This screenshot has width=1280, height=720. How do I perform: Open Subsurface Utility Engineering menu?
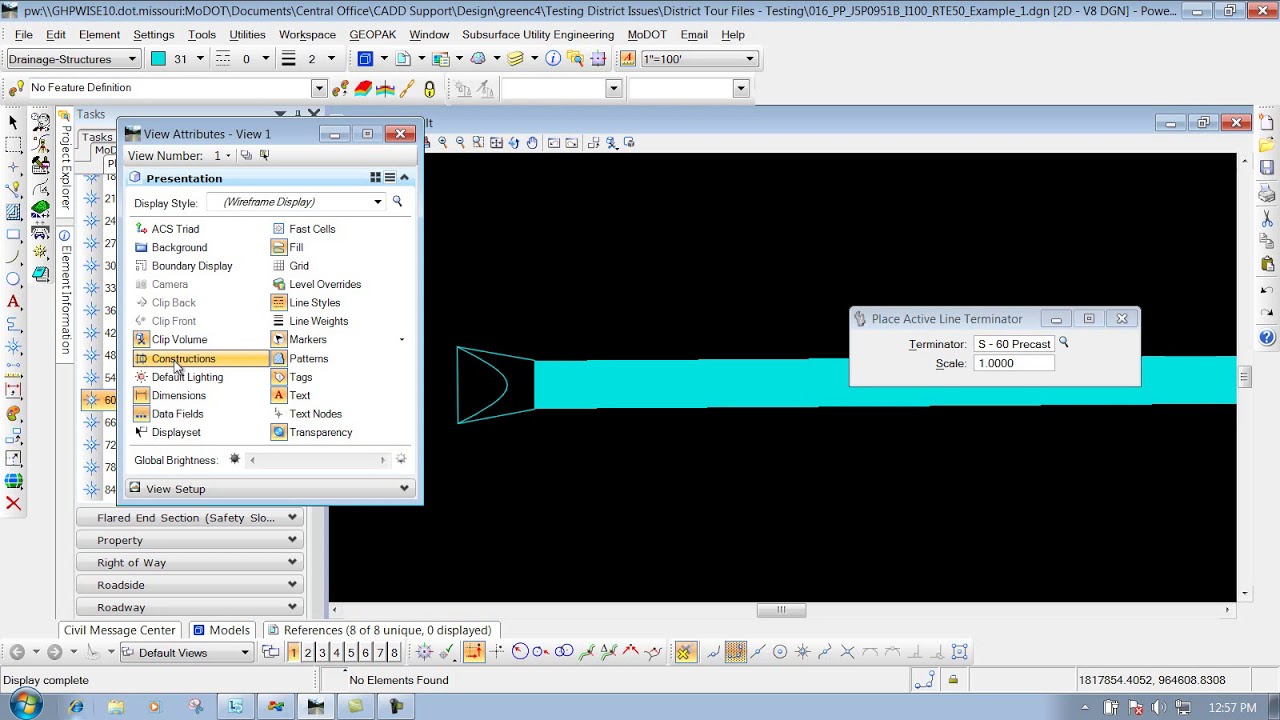538,34
